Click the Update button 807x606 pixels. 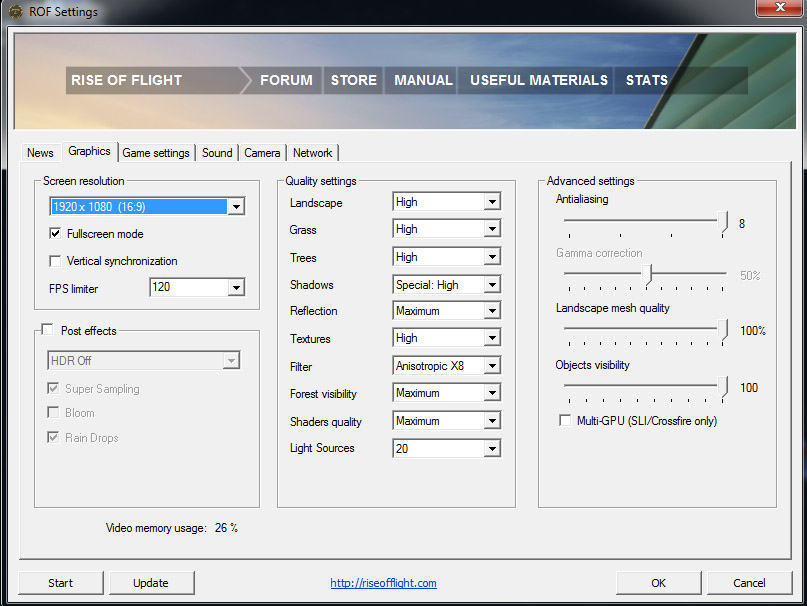[x=151, y=583]
